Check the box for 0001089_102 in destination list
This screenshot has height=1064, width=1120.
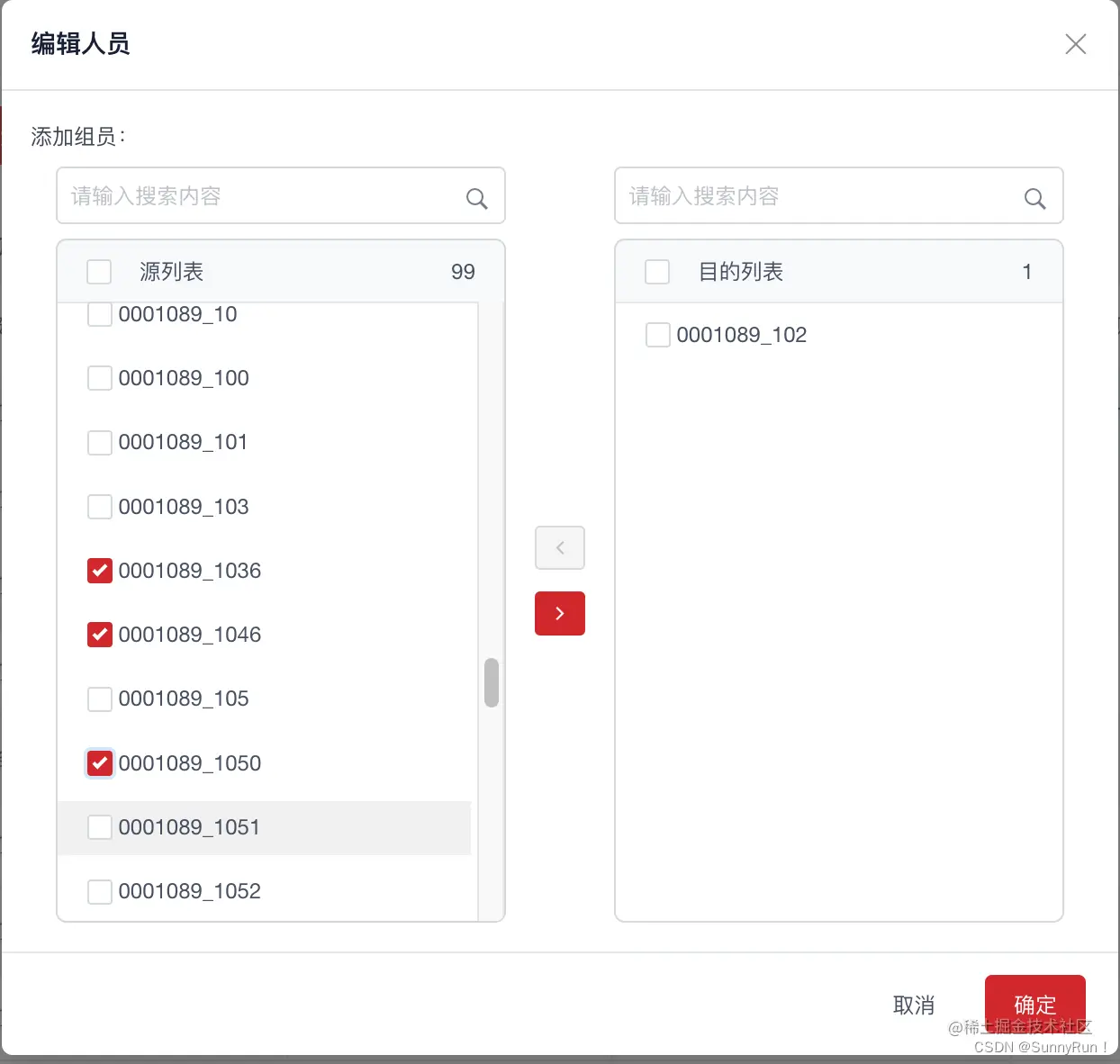[658, 335]
